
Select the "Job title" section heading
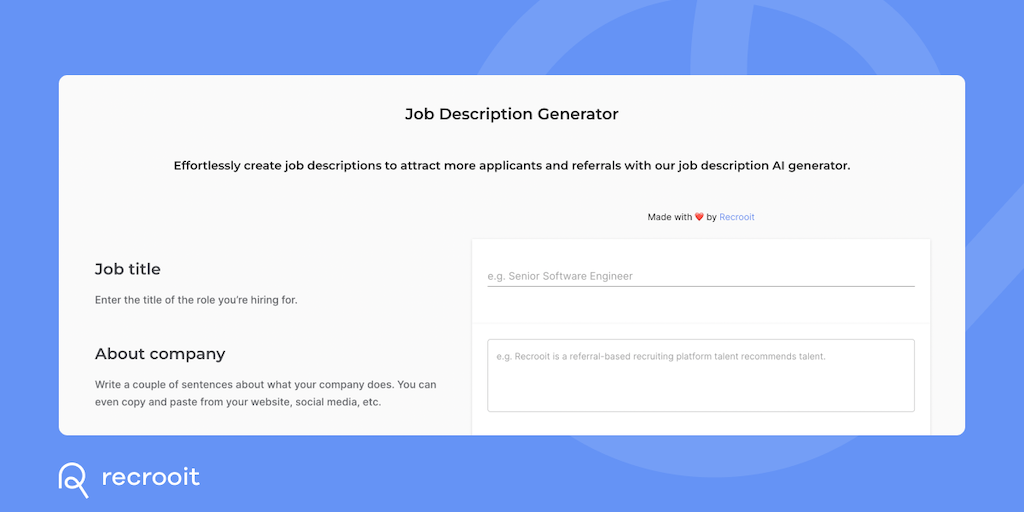pos(128,269)
